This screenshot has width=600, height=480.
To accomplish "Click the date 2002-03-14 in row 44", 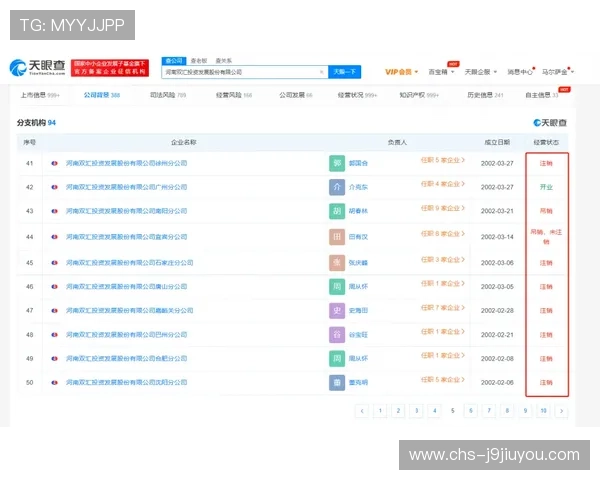I will coord(497,237).
